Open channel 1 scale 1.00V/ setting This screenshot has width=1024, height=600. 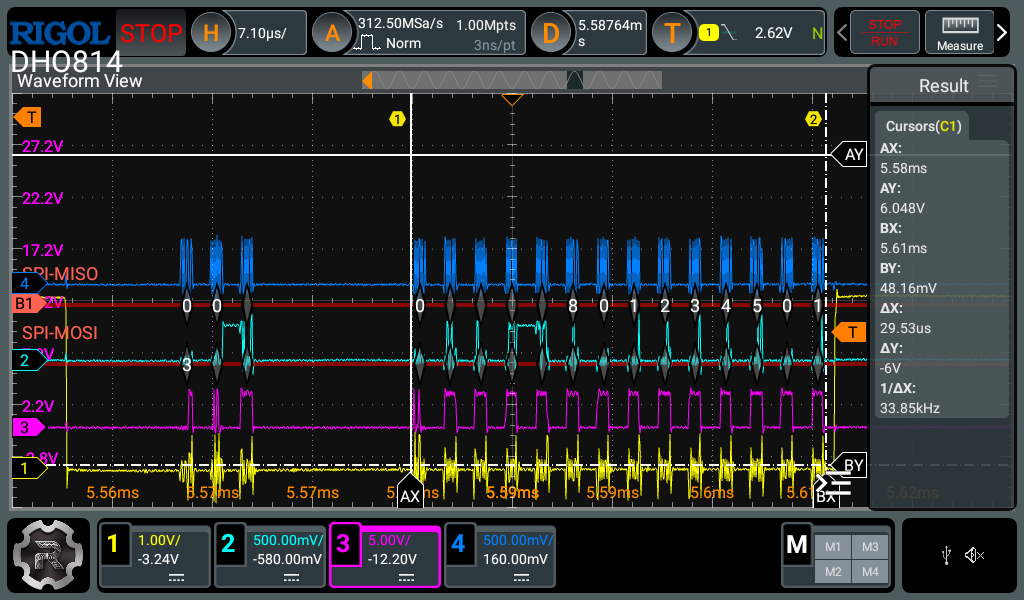[x=159, y=541]
